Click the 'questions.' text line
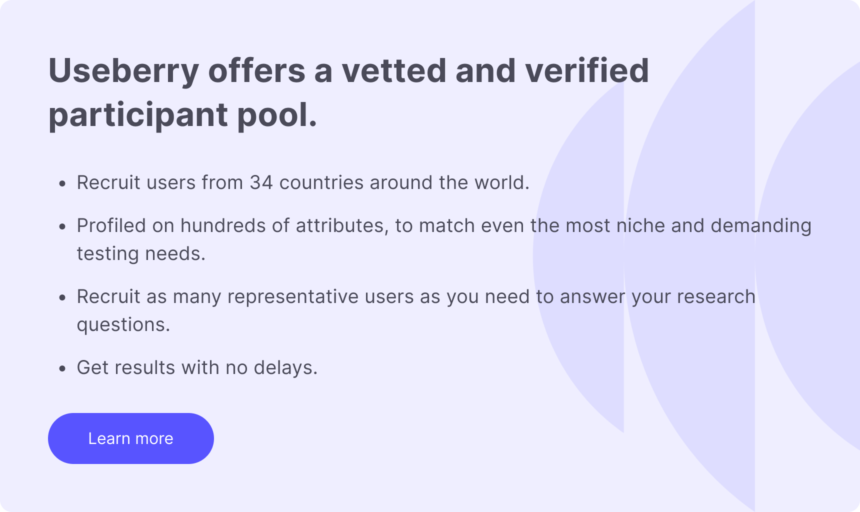Image resolution: width=860 pixels, height=512 pixels. tap(123, 325)
